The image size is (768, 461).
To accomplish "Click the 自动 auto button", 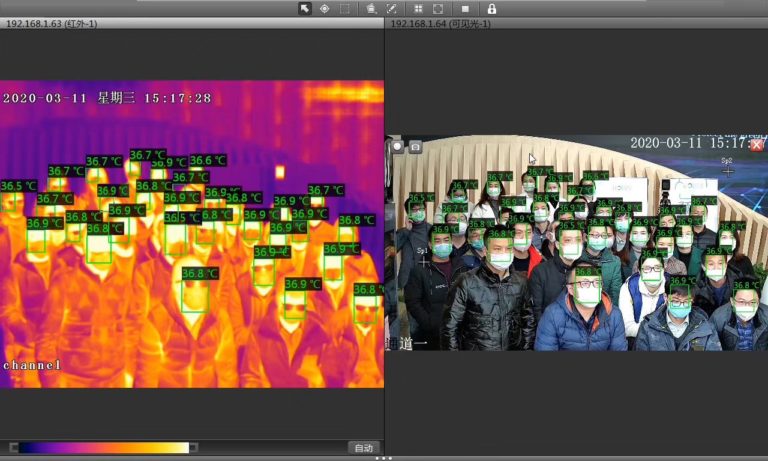I will pos(363,447).
